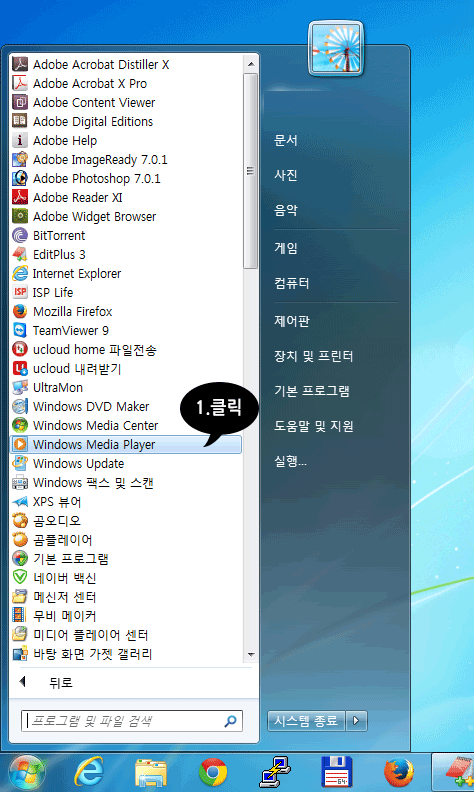
Task: Click the Windows Start orb
Action: (26, 773)
